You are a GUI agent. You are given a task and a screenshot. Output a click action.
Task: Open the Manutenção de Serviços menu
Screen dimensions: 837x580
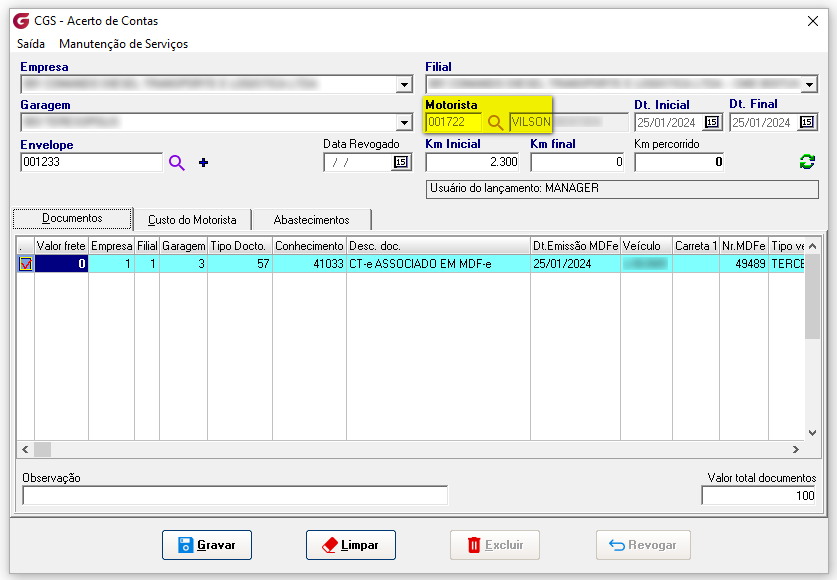[123, 44]
